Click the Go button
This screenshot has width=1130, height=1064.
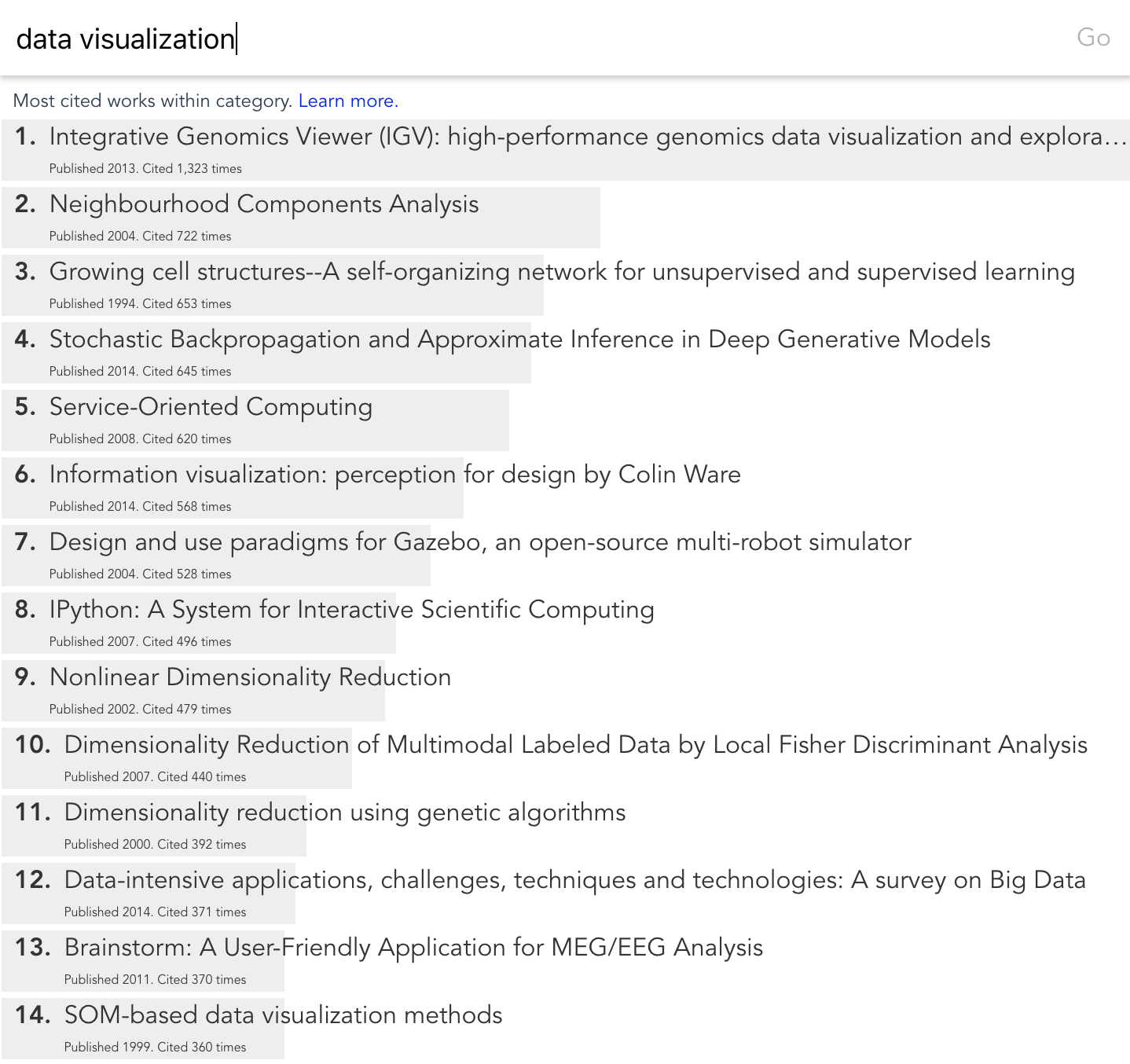tap(1092, 38)
